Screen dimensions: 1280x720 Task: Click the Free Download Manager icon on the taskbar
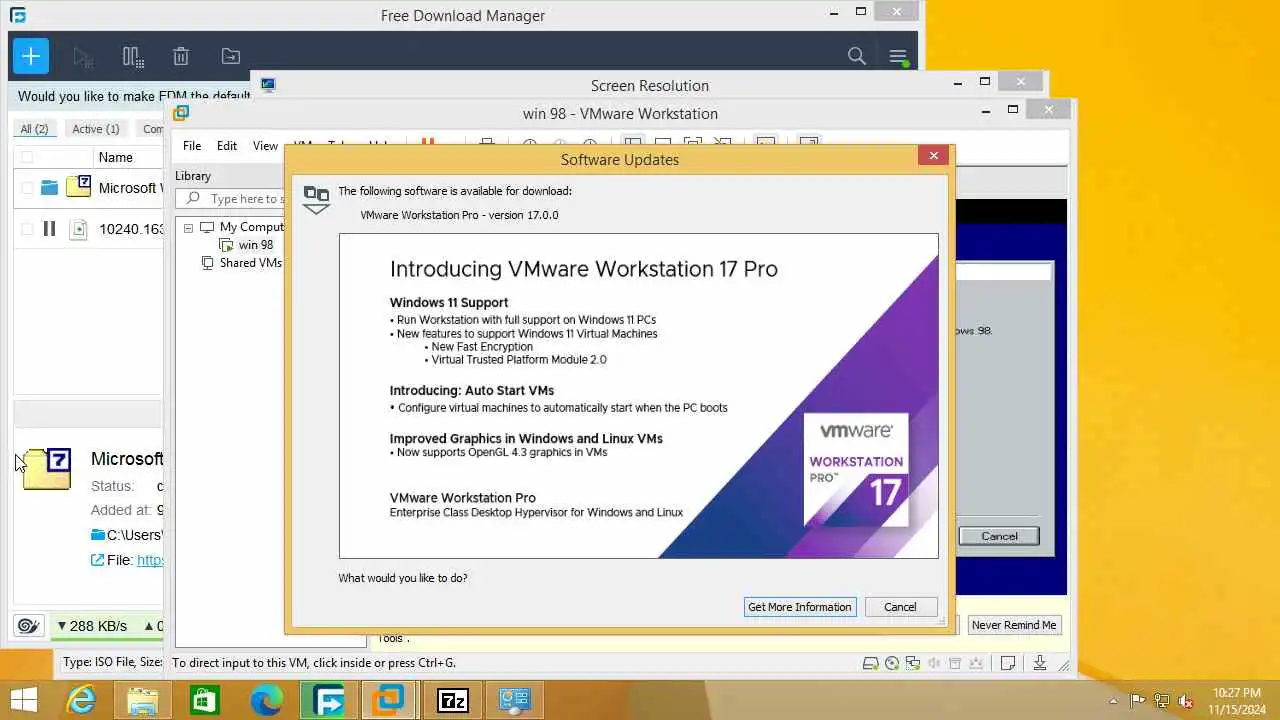tap(328, 700)
